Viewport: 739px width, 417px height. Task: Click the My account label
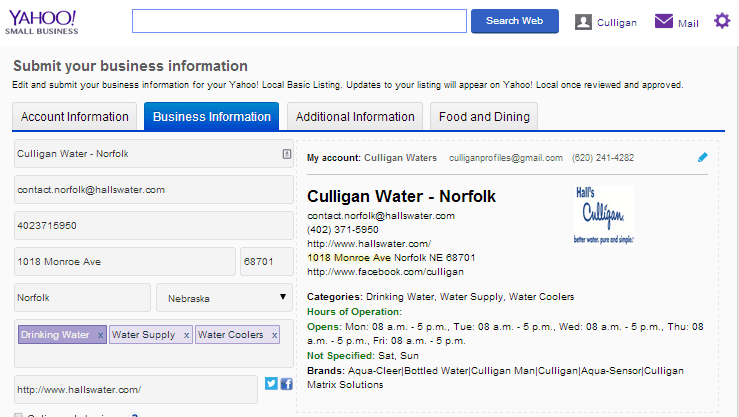334,158
